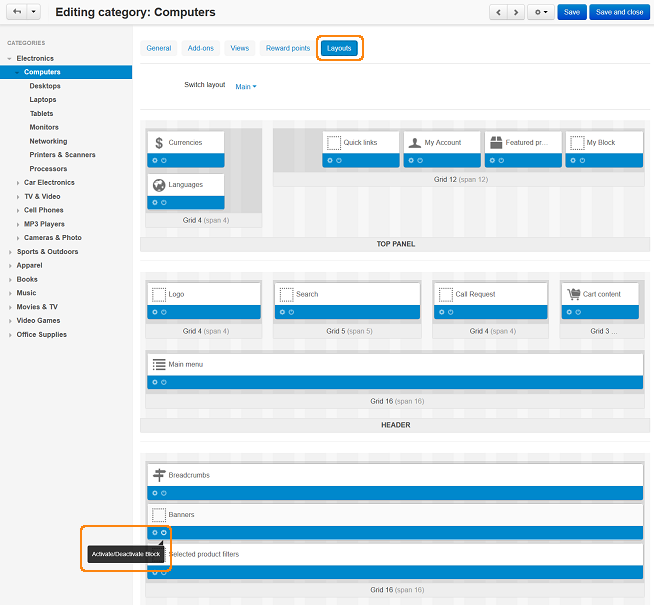Toggle power icon on Cart content block
This screenshot has height=605, width=654.
[579, 312]
